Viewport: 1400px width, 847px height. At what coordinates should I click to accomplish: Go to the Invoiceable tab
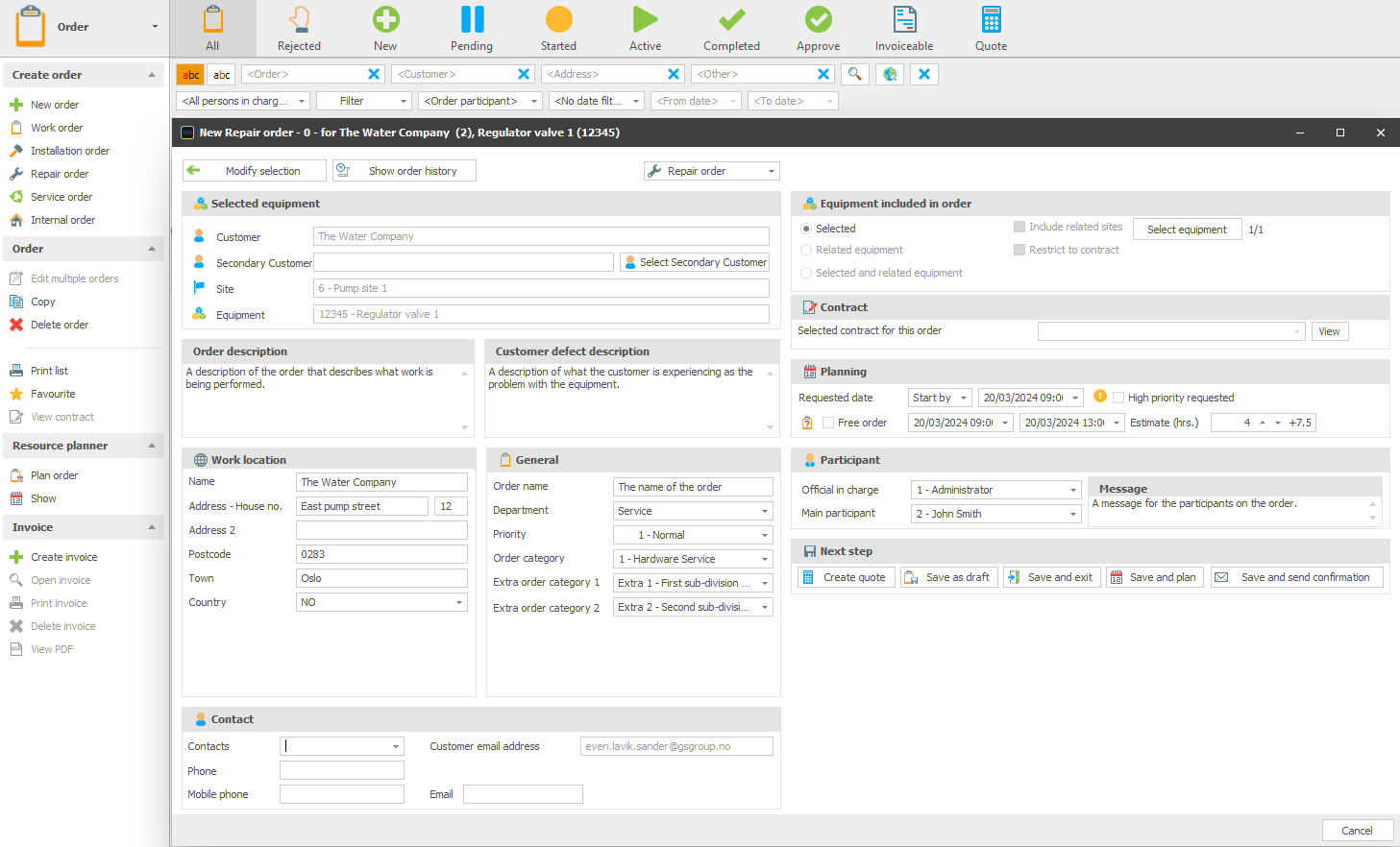[x=904, y=29]
